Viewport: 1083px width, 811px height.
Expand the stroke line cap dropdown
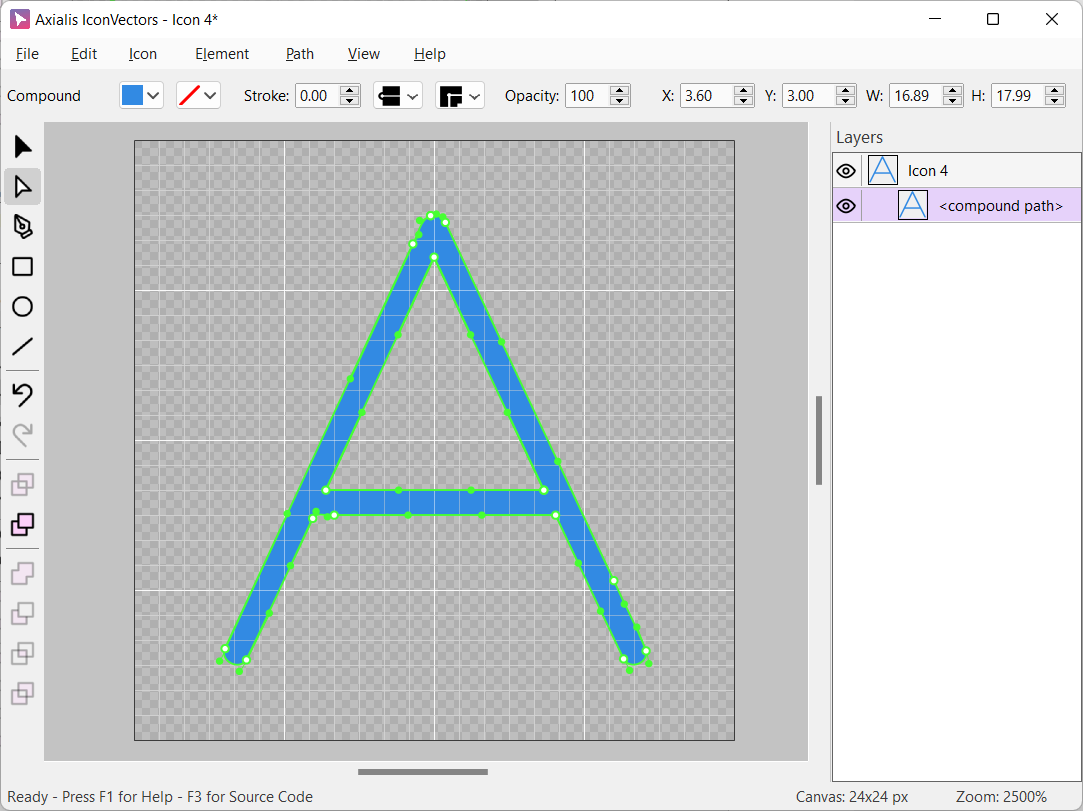[398, 96]
